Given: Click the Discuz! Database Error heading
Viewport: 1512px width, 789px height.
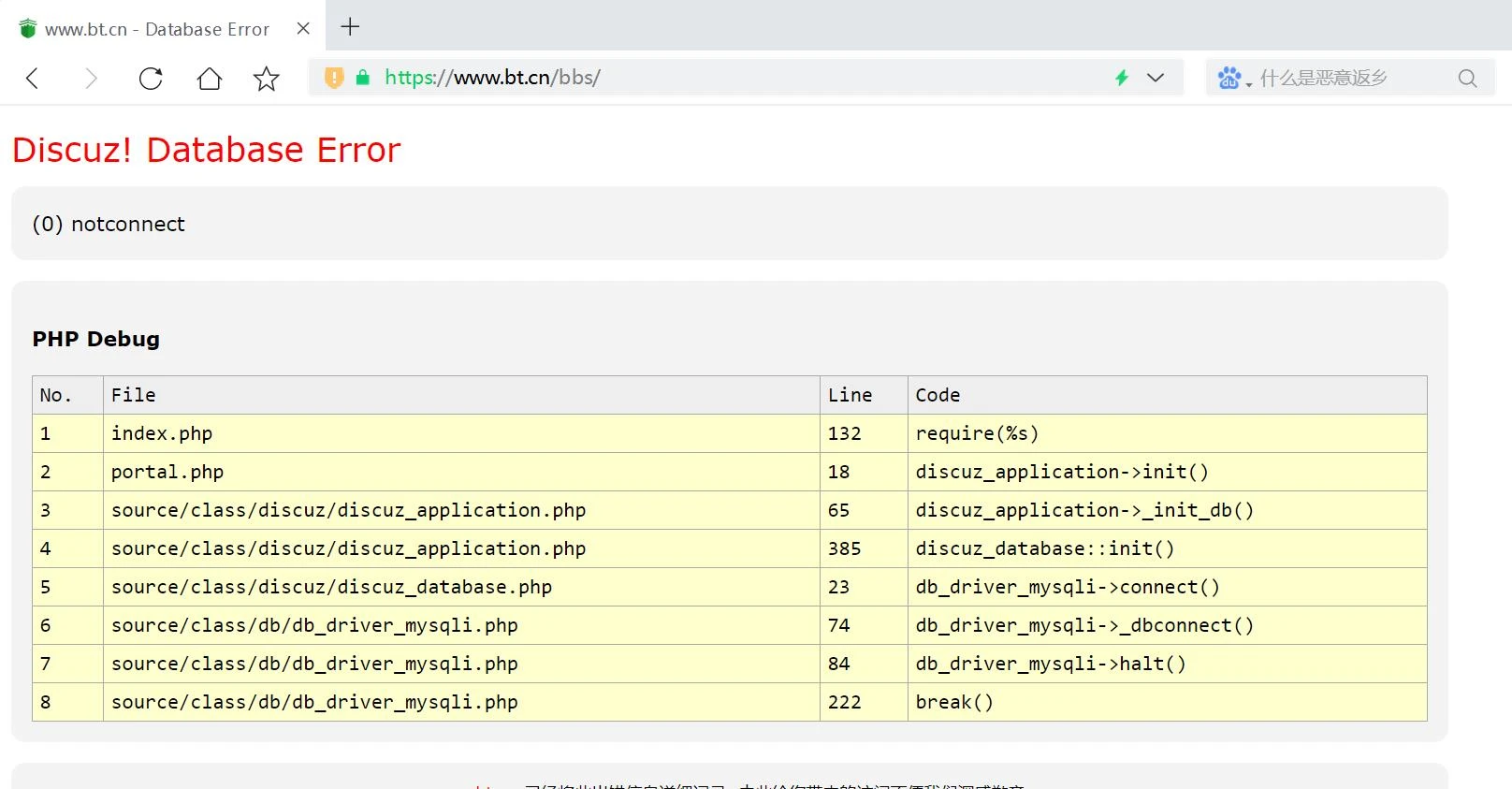Looking at the screenshot, I should (206, 150).
